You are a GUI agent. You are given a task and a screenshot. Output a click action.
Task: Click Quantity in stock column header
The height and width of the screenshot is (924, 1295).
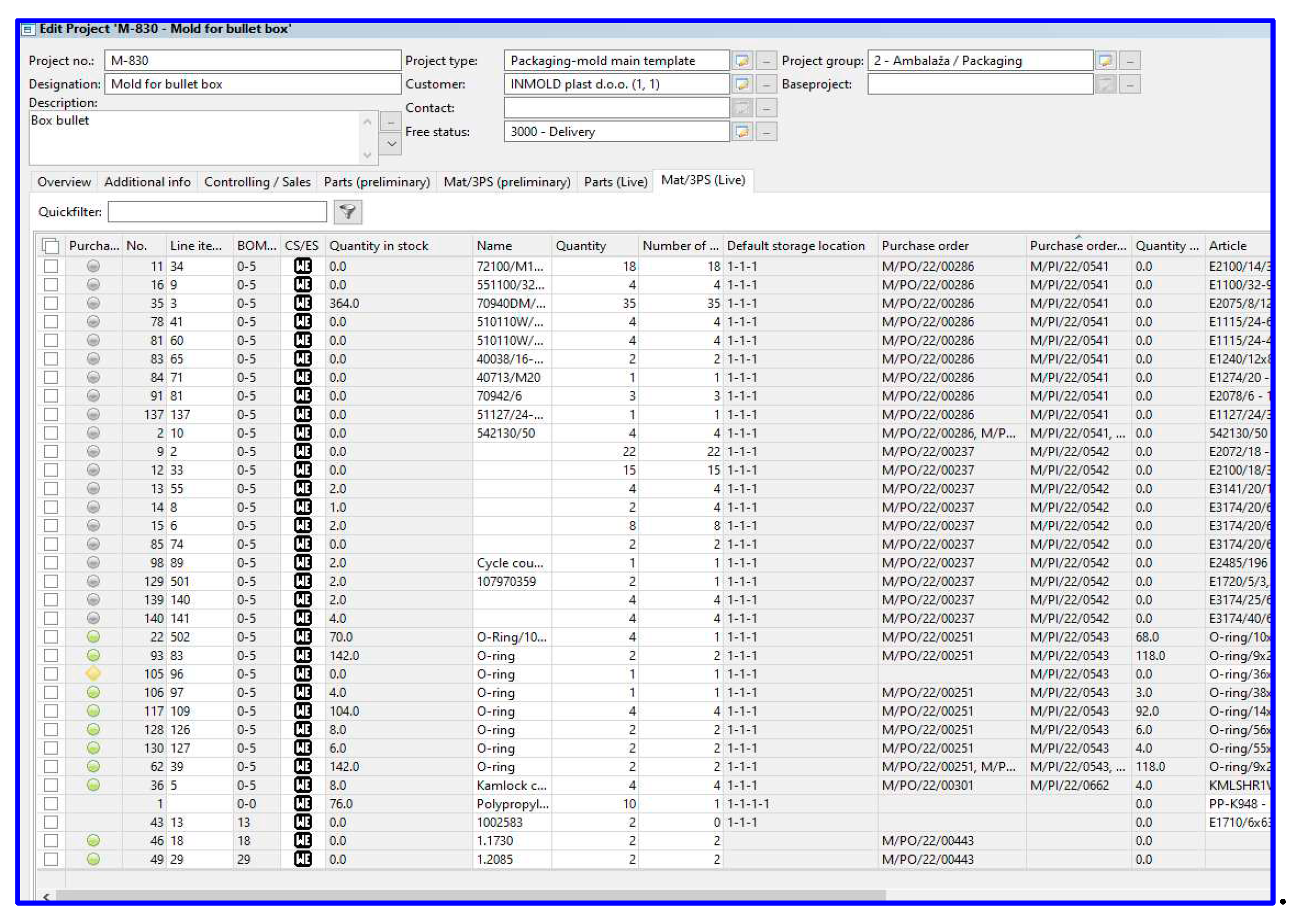click(x=379, y=246)
